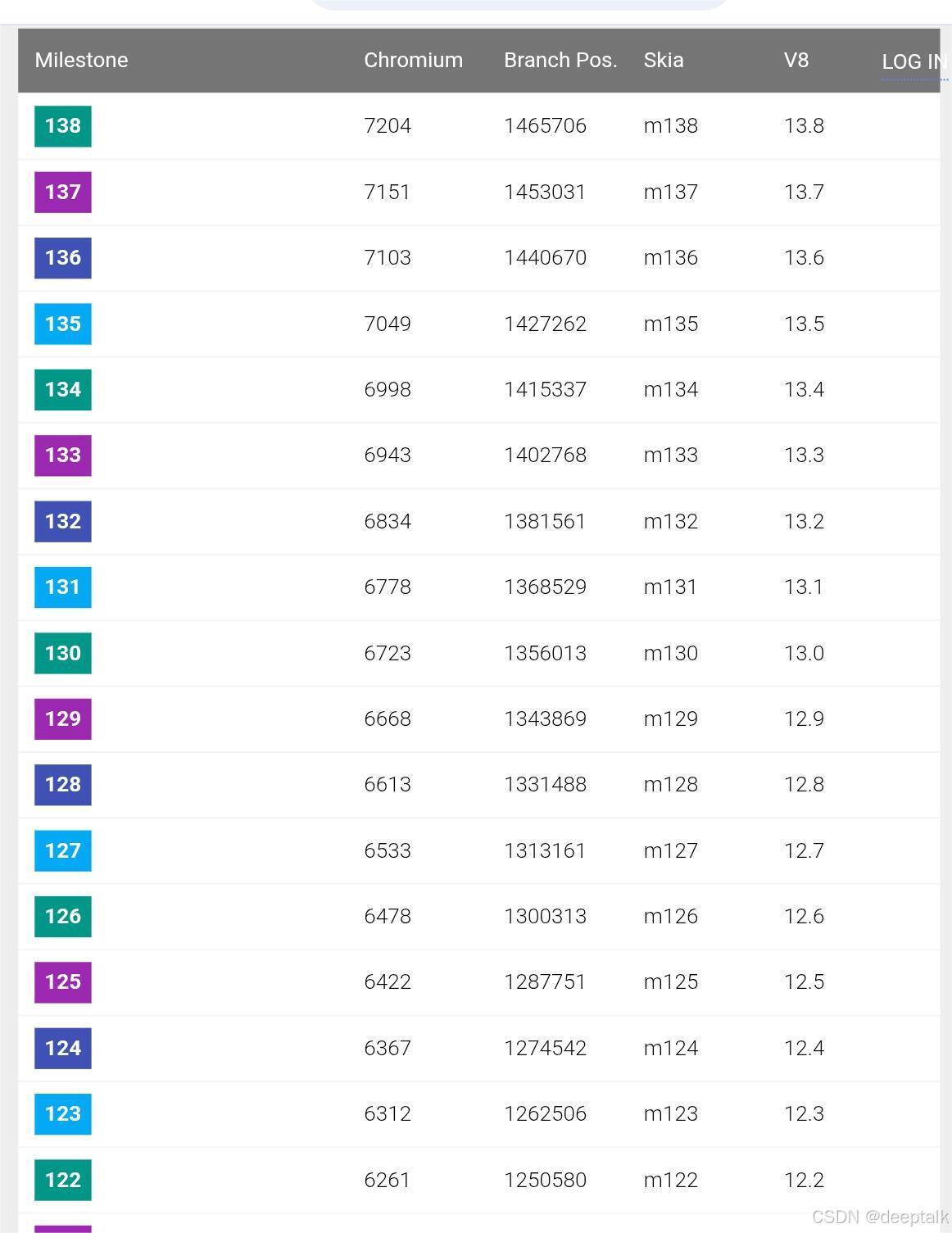Select the light blue 135 milestone badge
952x1233 pixels.
62,324
